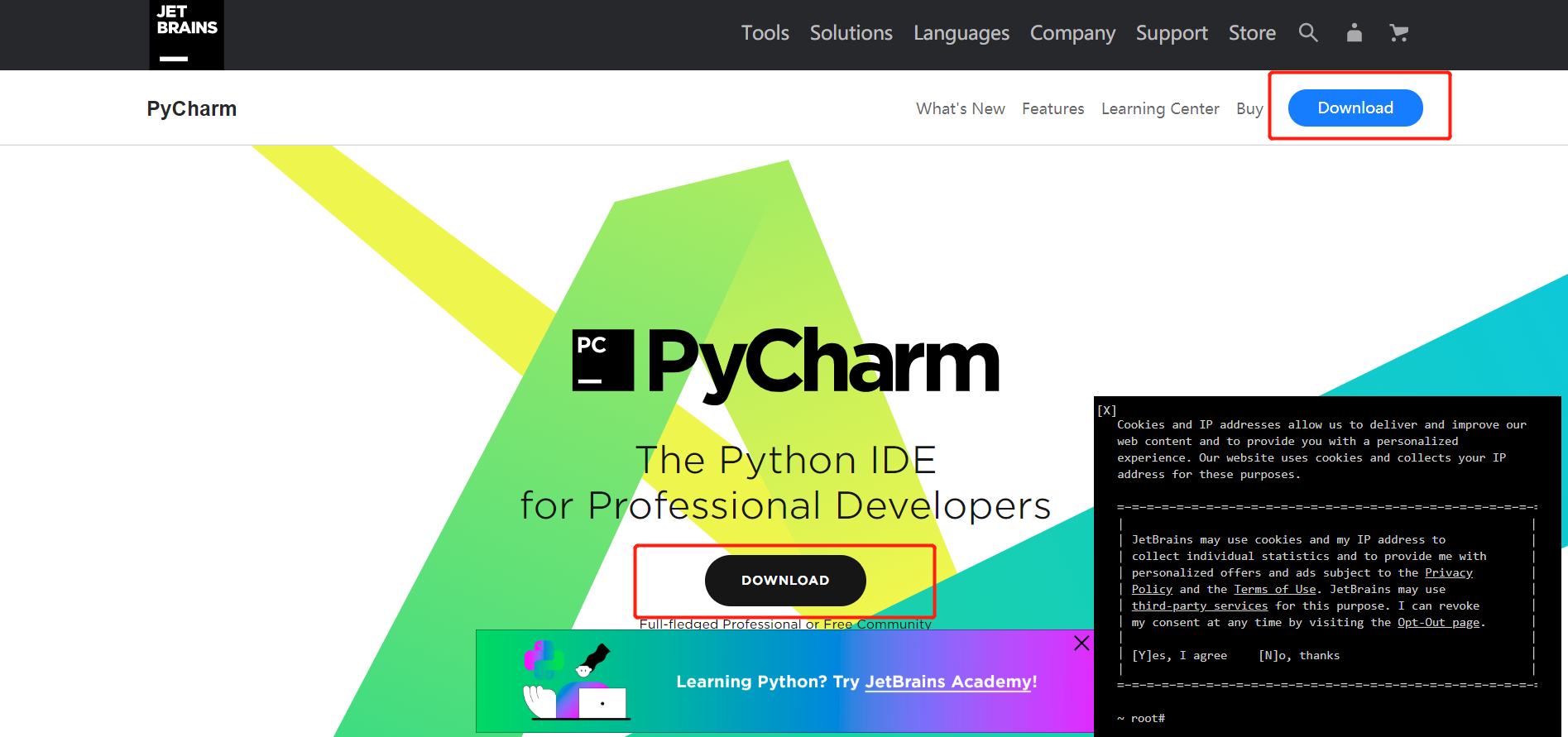This screenshot has width=1568, height=737.
Task: Go to PyCharm product title link
Action: click(192, 109)
